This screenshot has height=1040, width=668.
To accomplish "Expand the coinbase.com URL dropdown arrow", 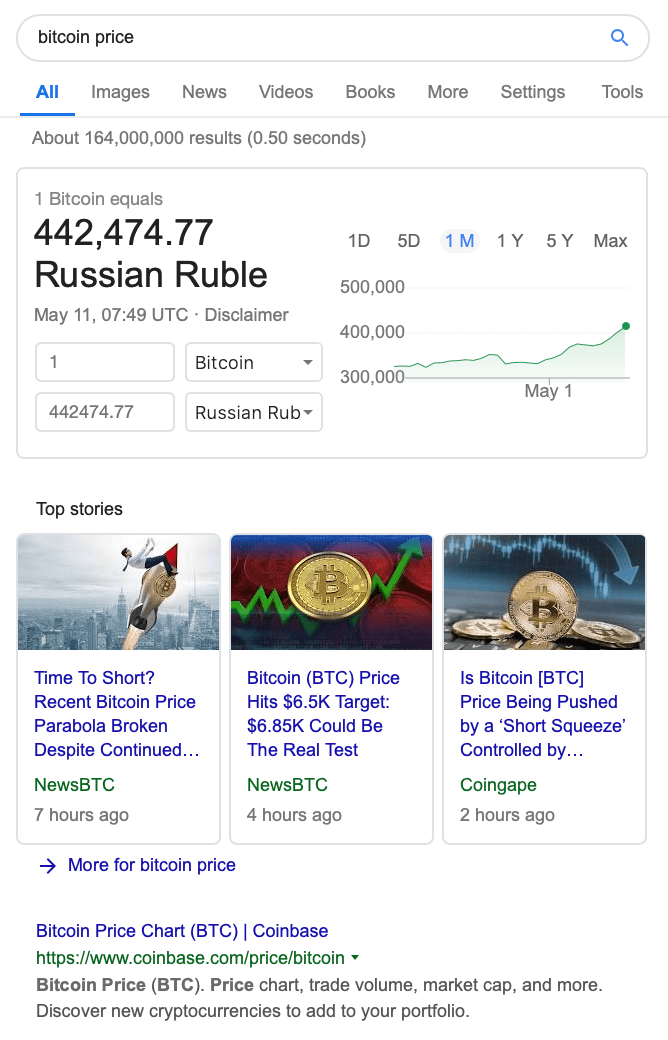I will 355,958.
